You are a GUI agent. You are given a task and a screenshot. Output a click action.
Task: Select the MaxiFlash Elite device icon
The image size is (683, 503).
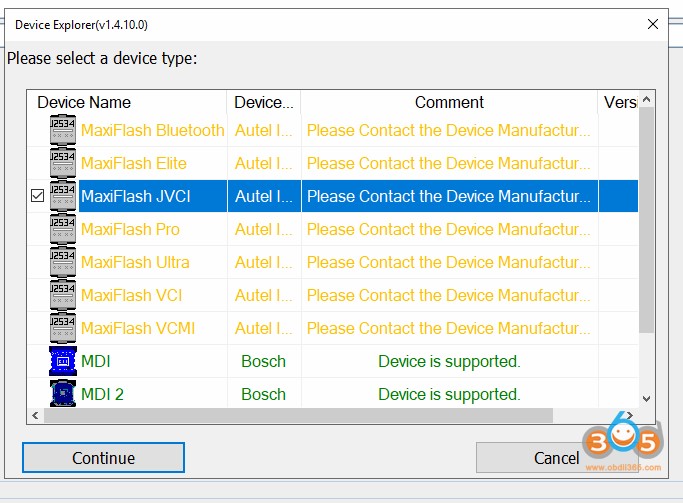[x=63, y=163]
